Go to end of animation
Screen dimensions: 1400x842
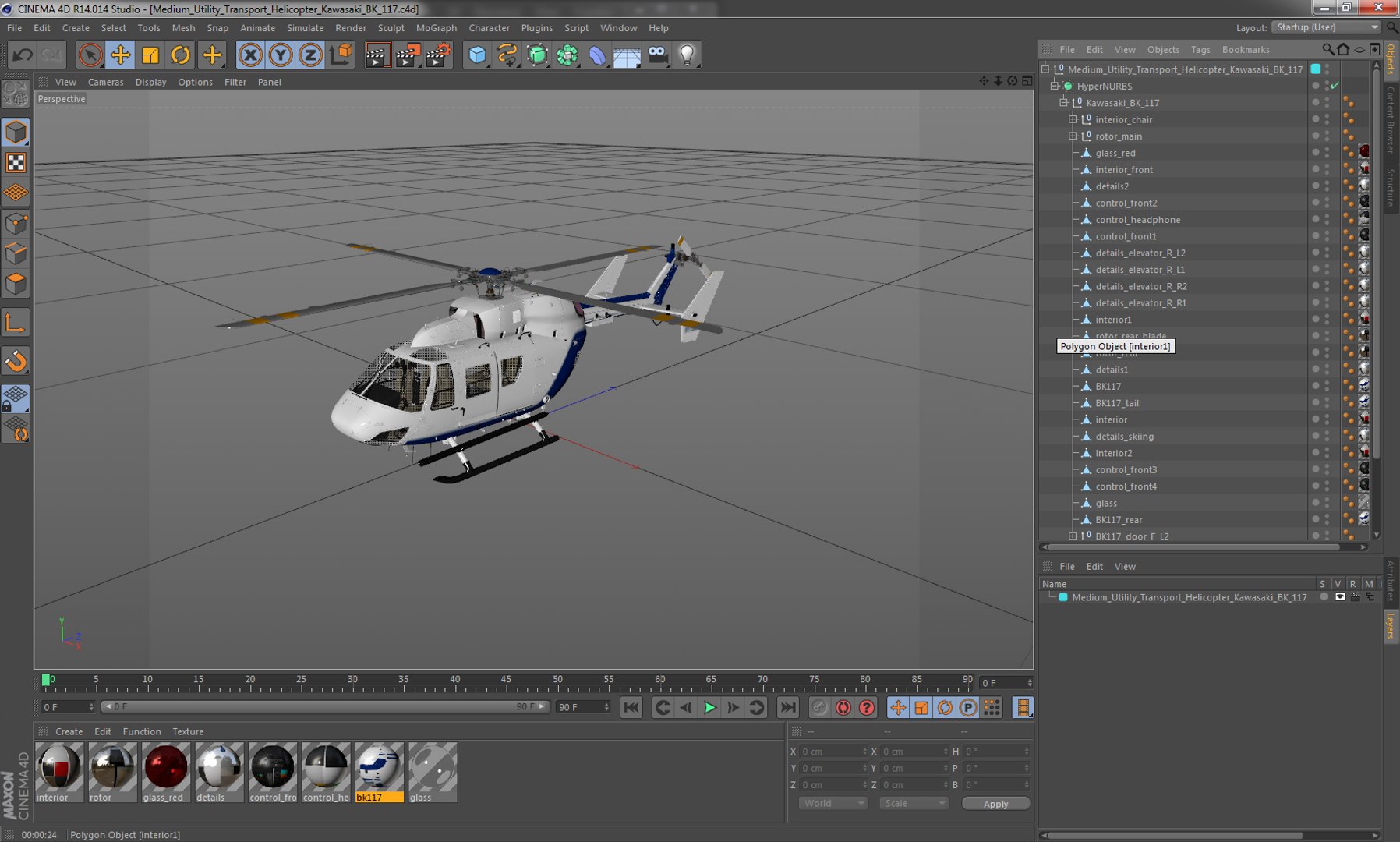(788, 707)
